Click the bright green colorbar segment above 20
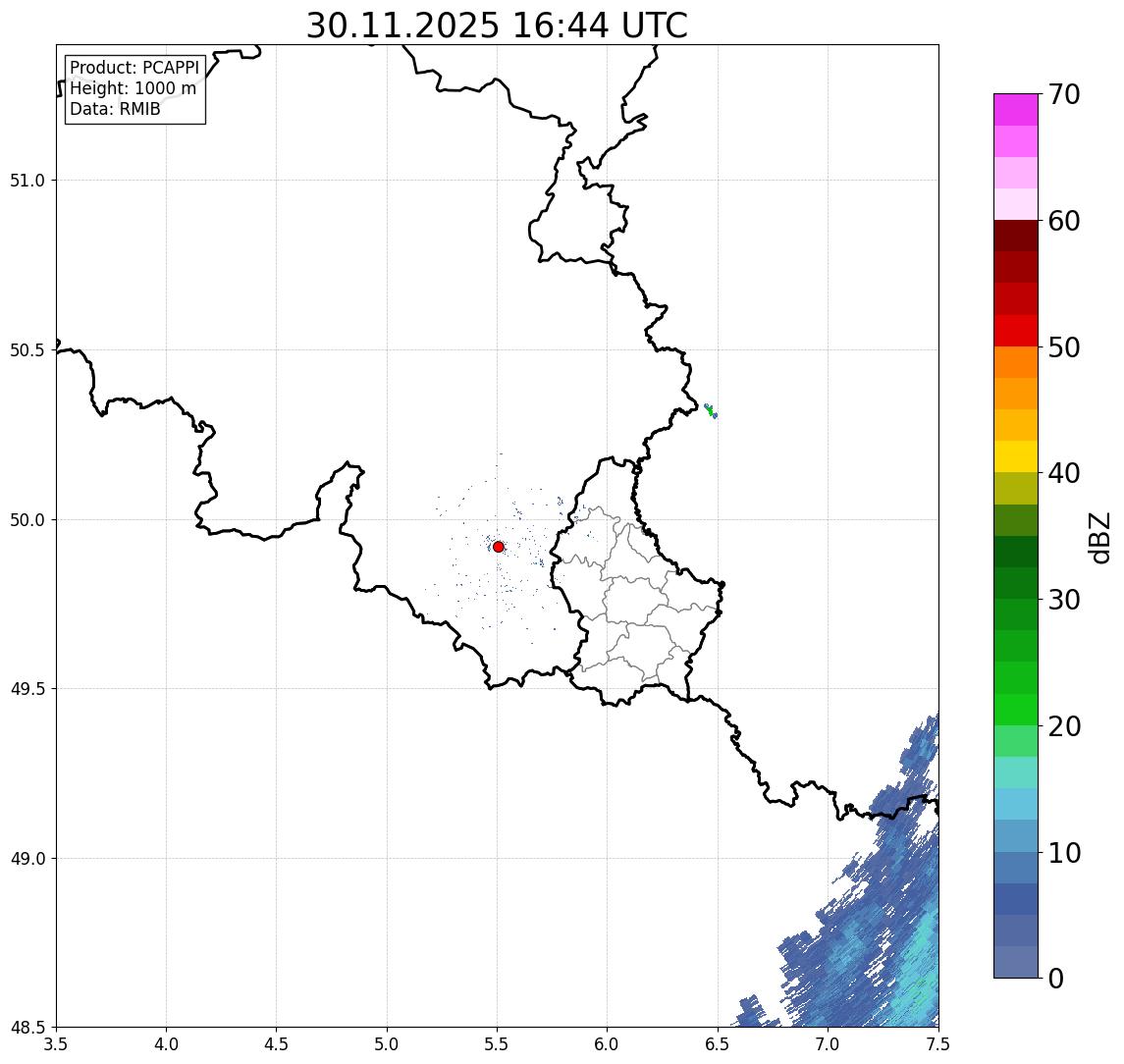The width and height of the screenshot is (1124, 1064). tap(1016, 710)
